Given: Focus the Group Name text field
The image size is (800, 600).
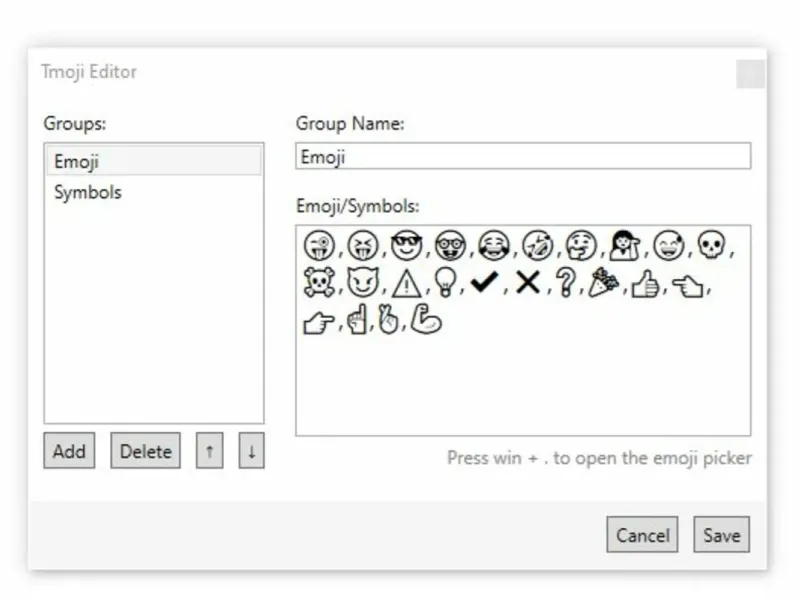Looking at the screenshot, I should click(523, 157).
